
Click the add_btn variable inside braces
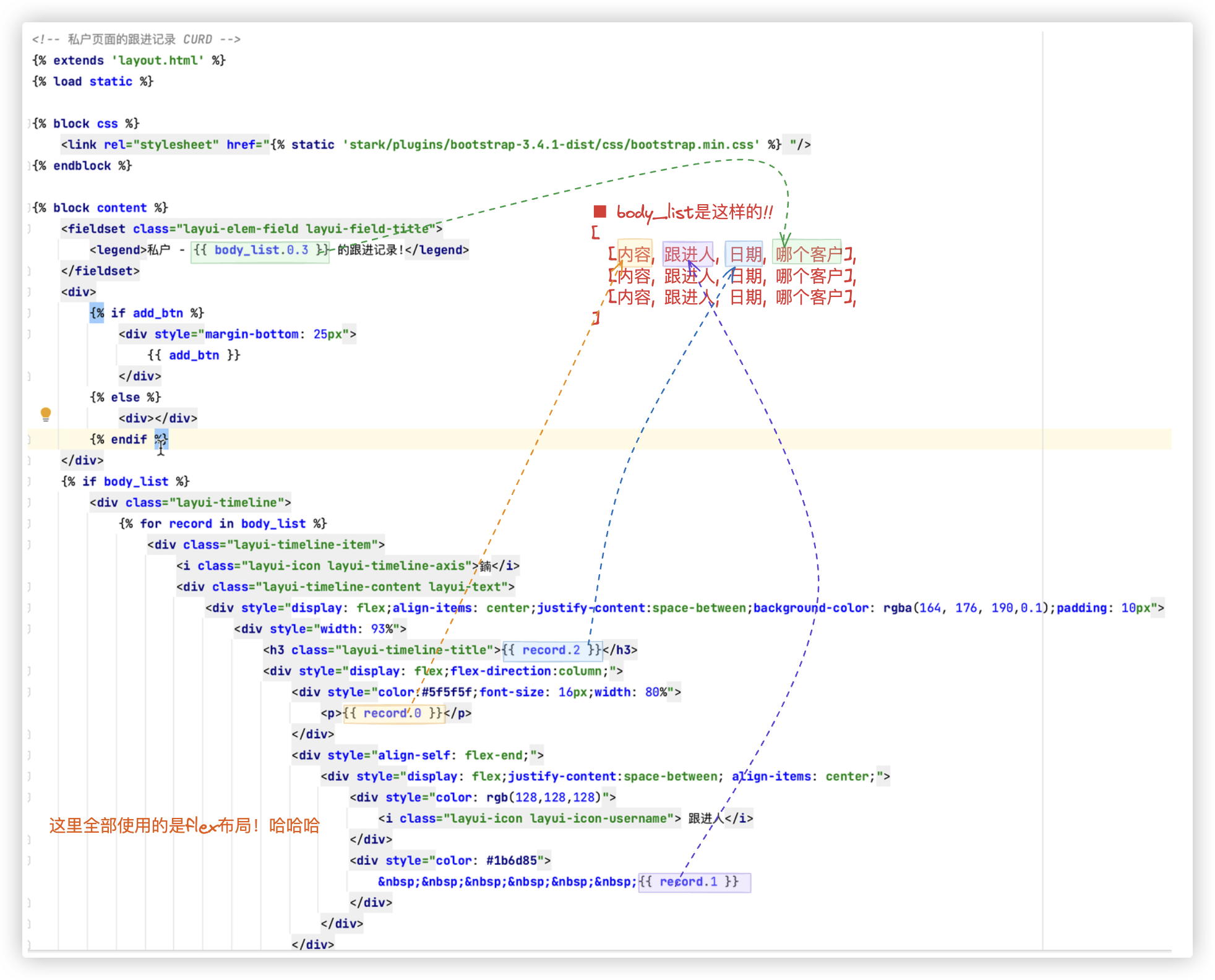pyautogui.click(x=194, y=355)
